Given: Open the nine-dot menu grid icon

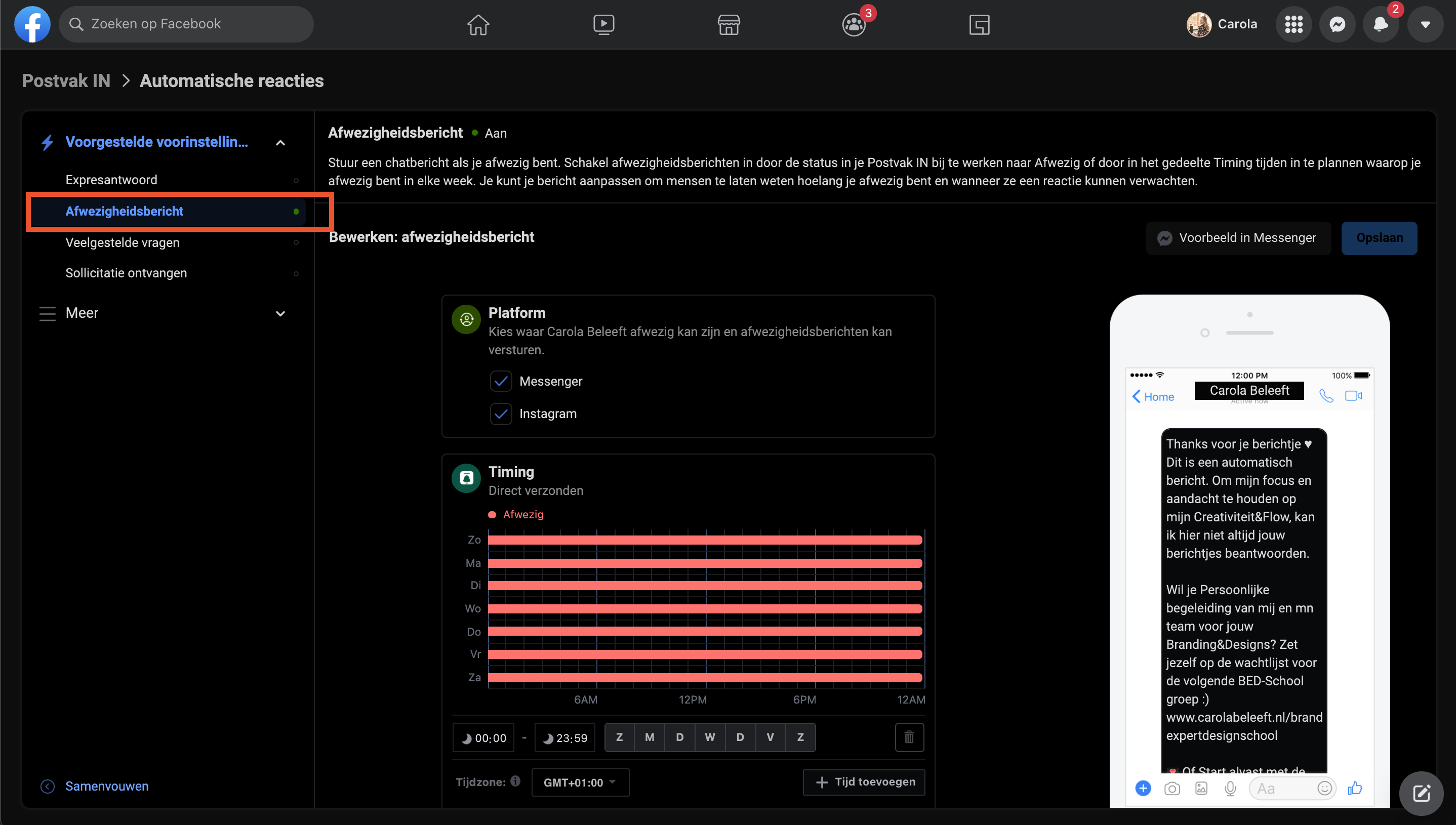Looking at the screenshot, I should 1293,24.
